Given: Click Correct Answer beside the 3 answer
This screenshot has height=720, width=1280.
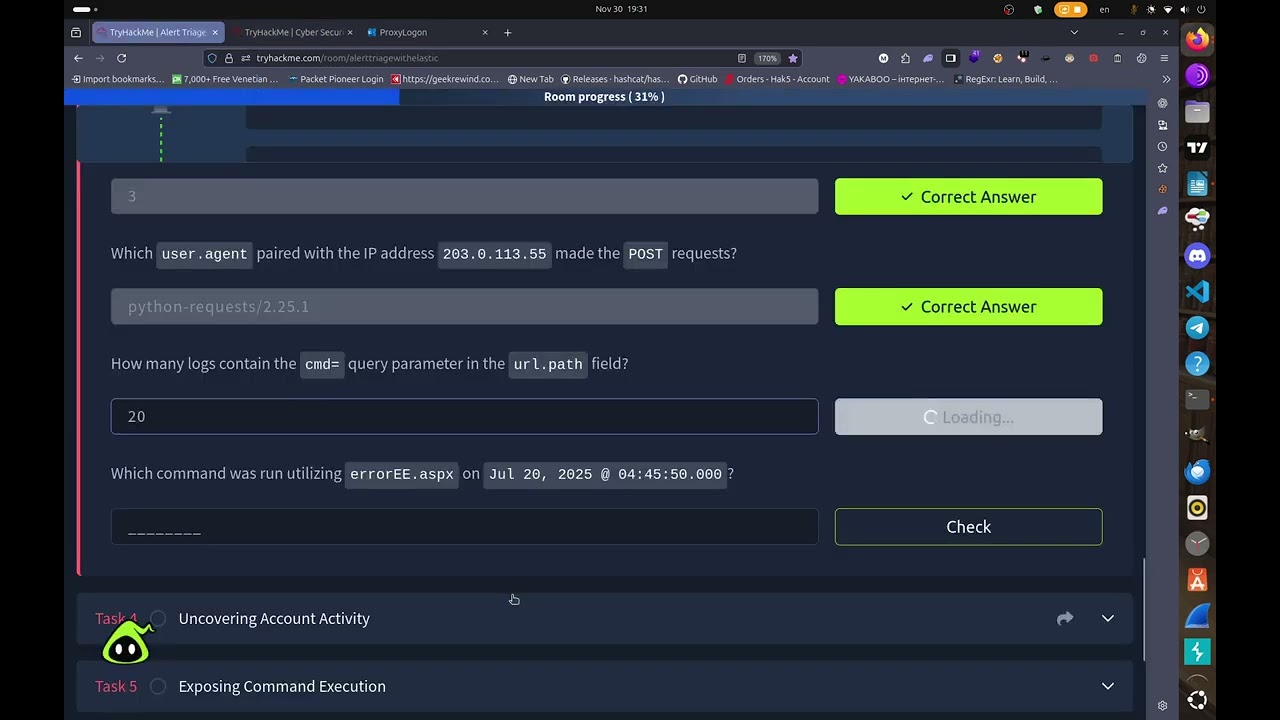Looking at the screenshot, I should [968, 197].
